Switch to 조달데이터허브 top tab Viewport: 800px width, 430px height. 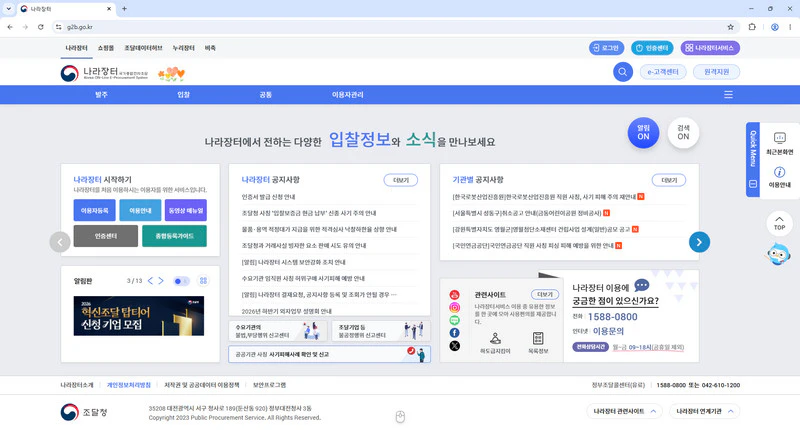[143, 48]
